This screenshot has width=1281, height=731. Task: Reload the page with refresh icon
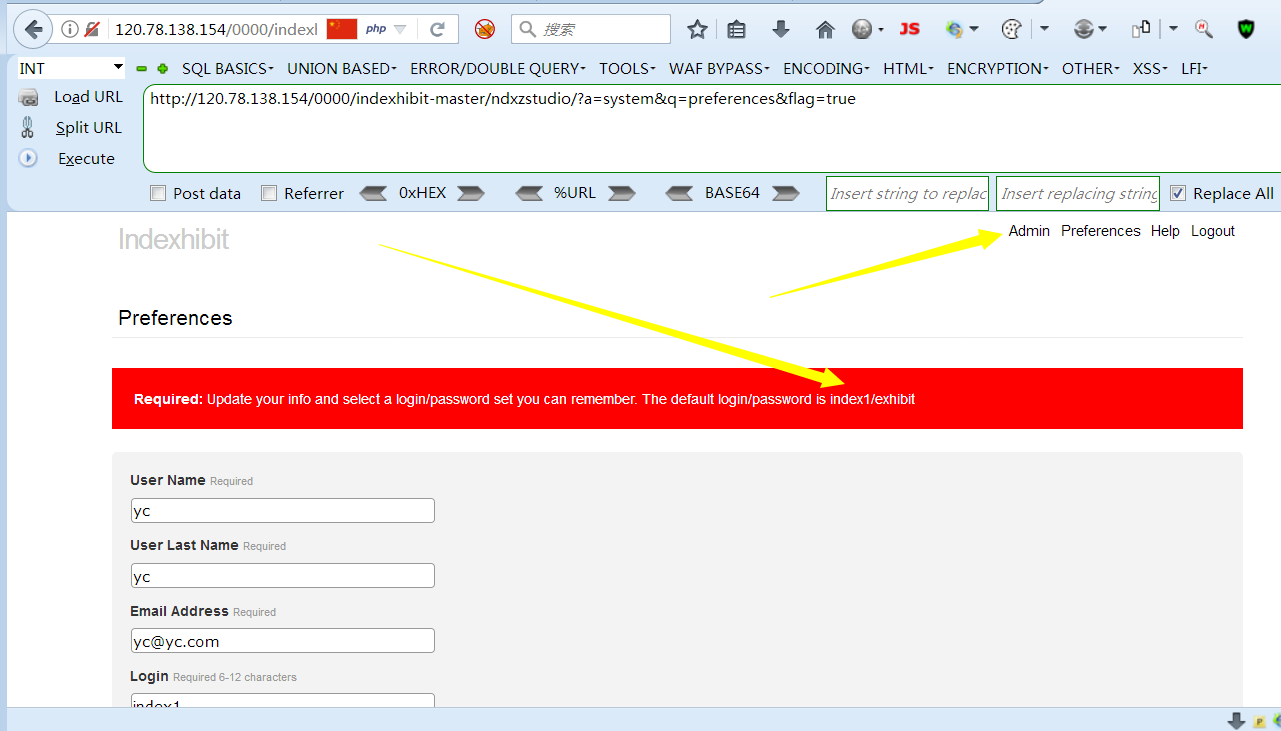(437, 29)
